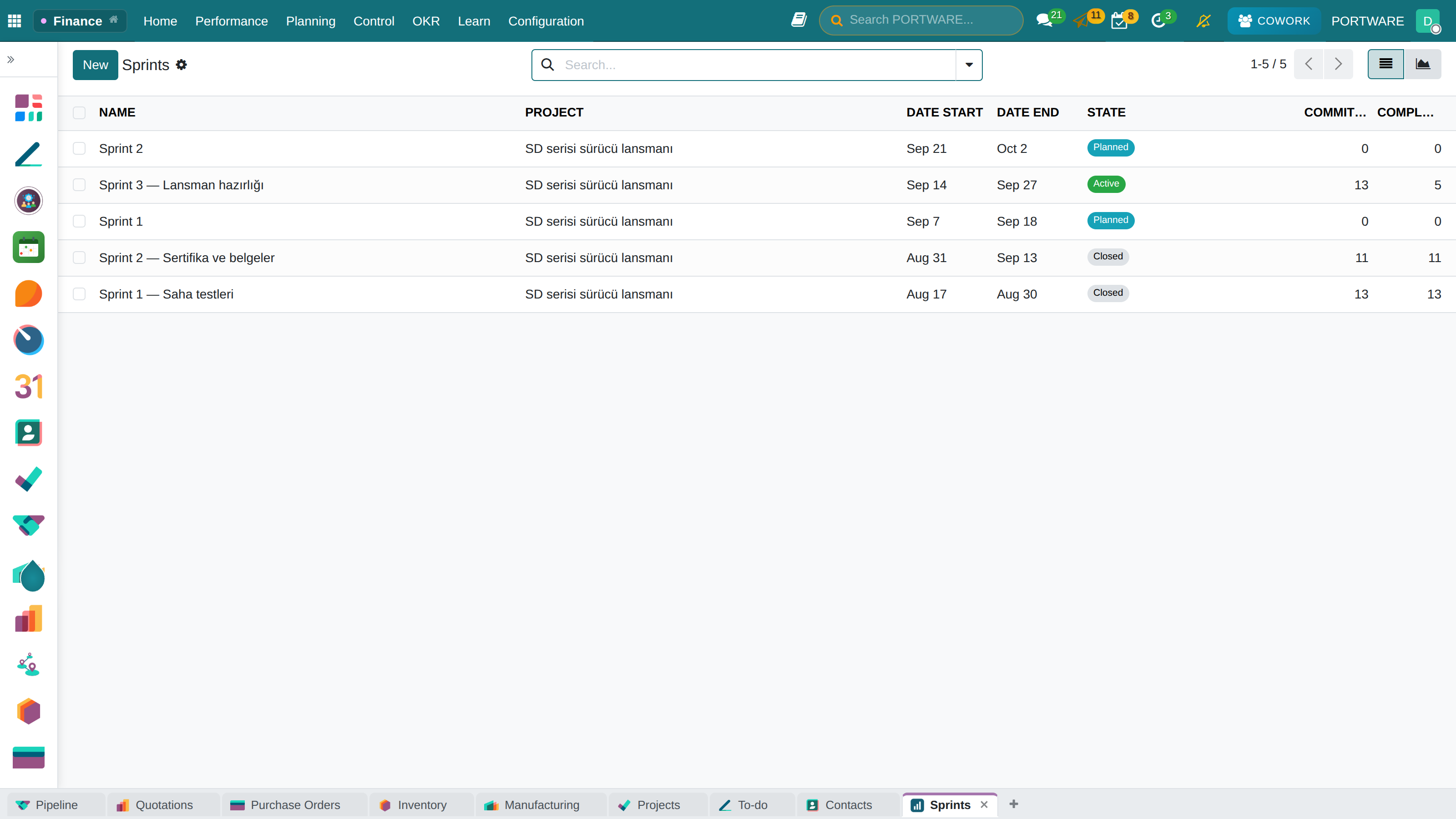This screenshot has height=819, width=1456.
Task: Focus the Sprints search field
Action: coord(758,65)
